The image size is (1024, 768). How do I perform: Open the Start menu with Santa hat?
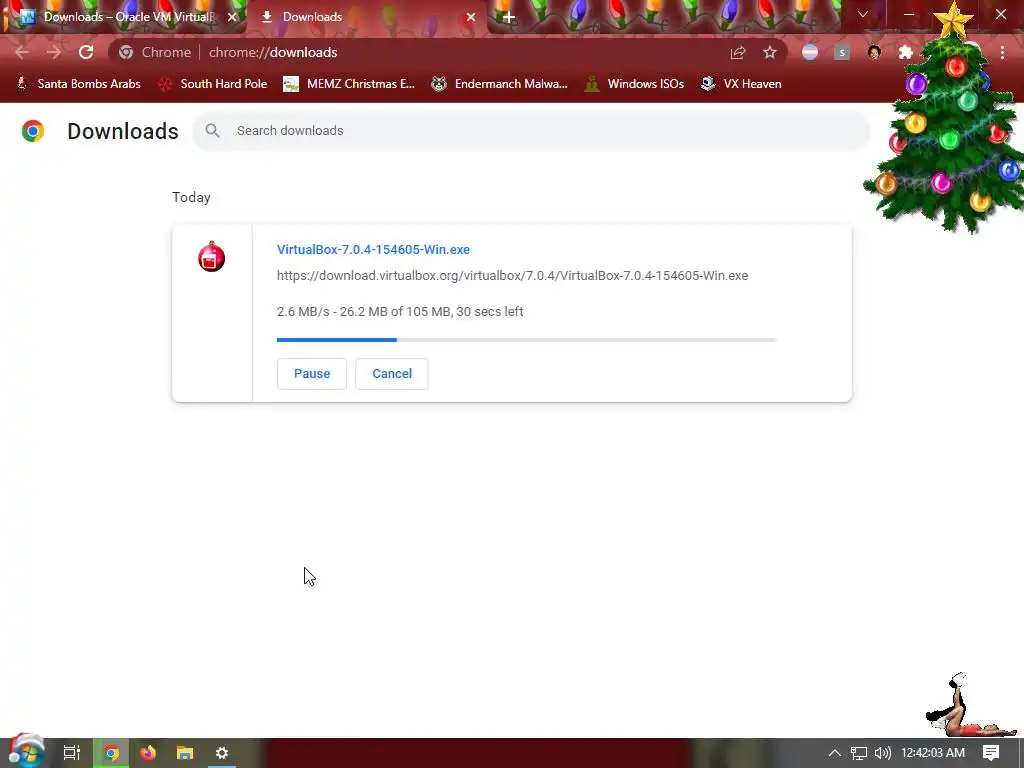pyautogui.click(x=26, y=751)
